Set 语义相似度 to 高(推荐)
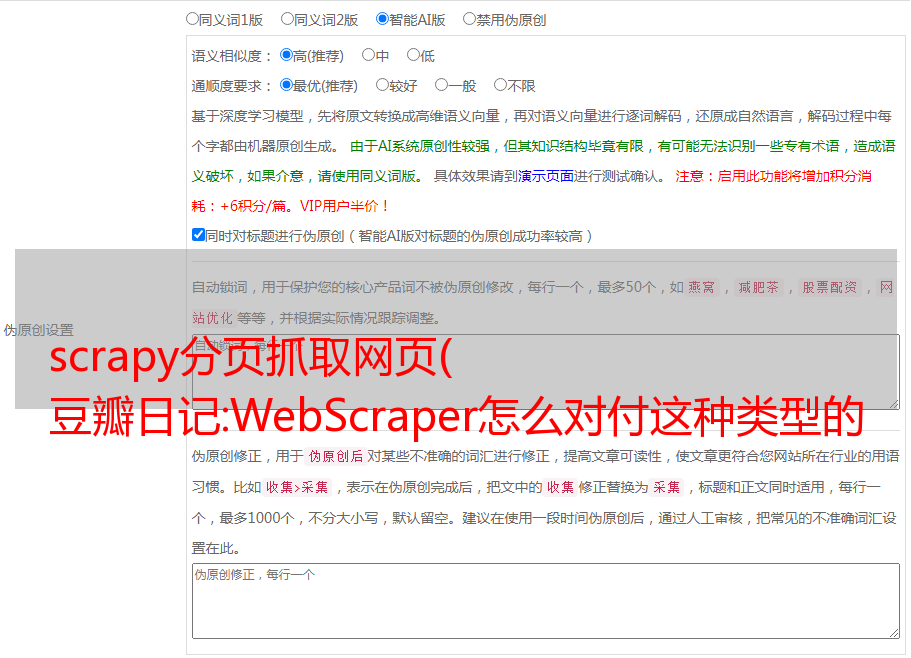Screen dimensions: 911x658 click(286, 55)
